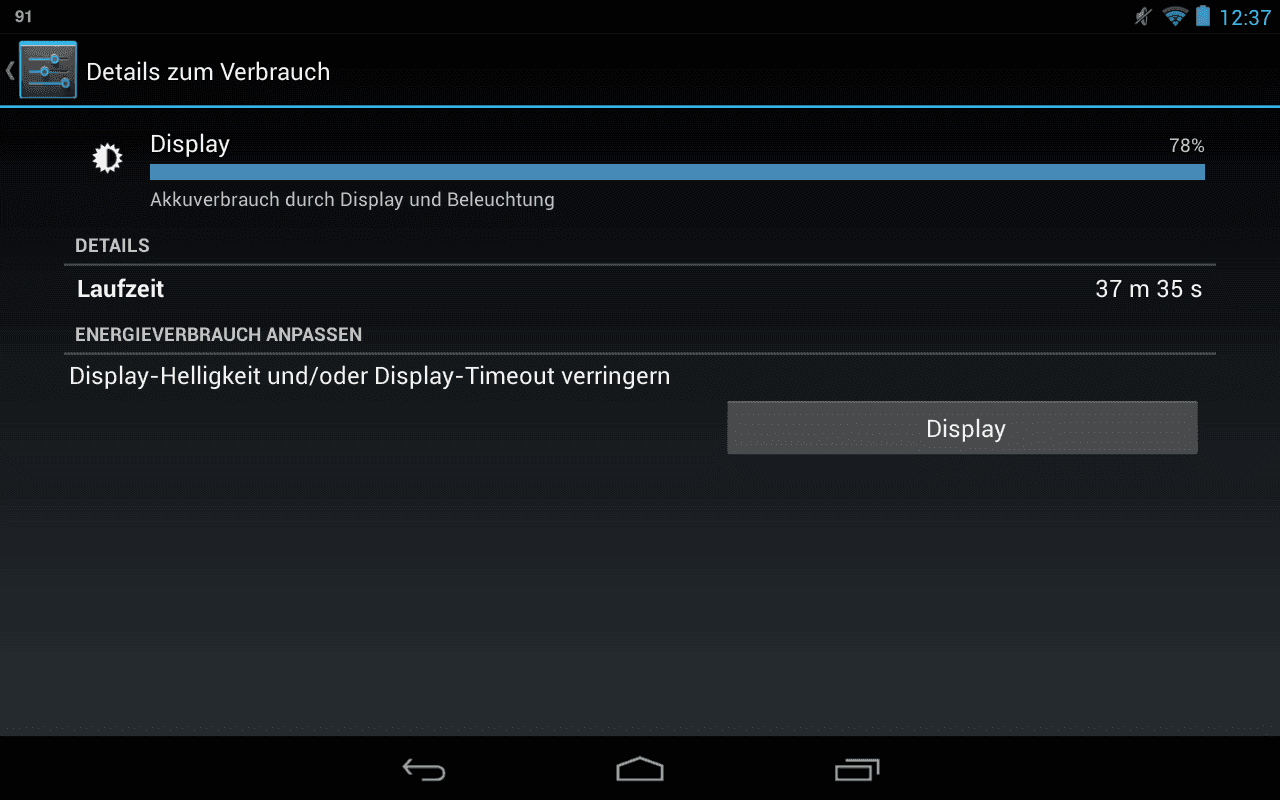1280x800 pixels.
Task: Click the blue Display usage bar
Action: tap(677, 172)
